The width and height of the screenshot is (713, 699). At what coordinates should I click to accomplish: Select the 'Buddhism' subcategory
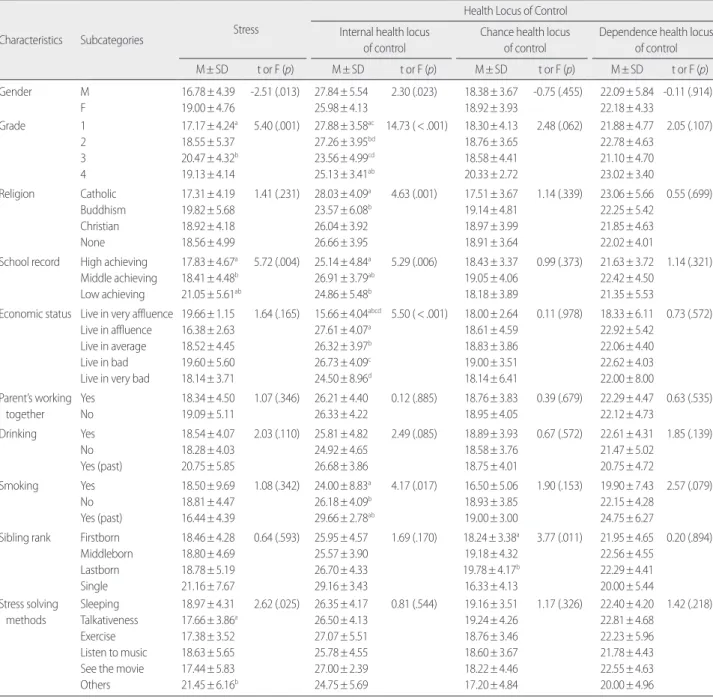[103, 210]
